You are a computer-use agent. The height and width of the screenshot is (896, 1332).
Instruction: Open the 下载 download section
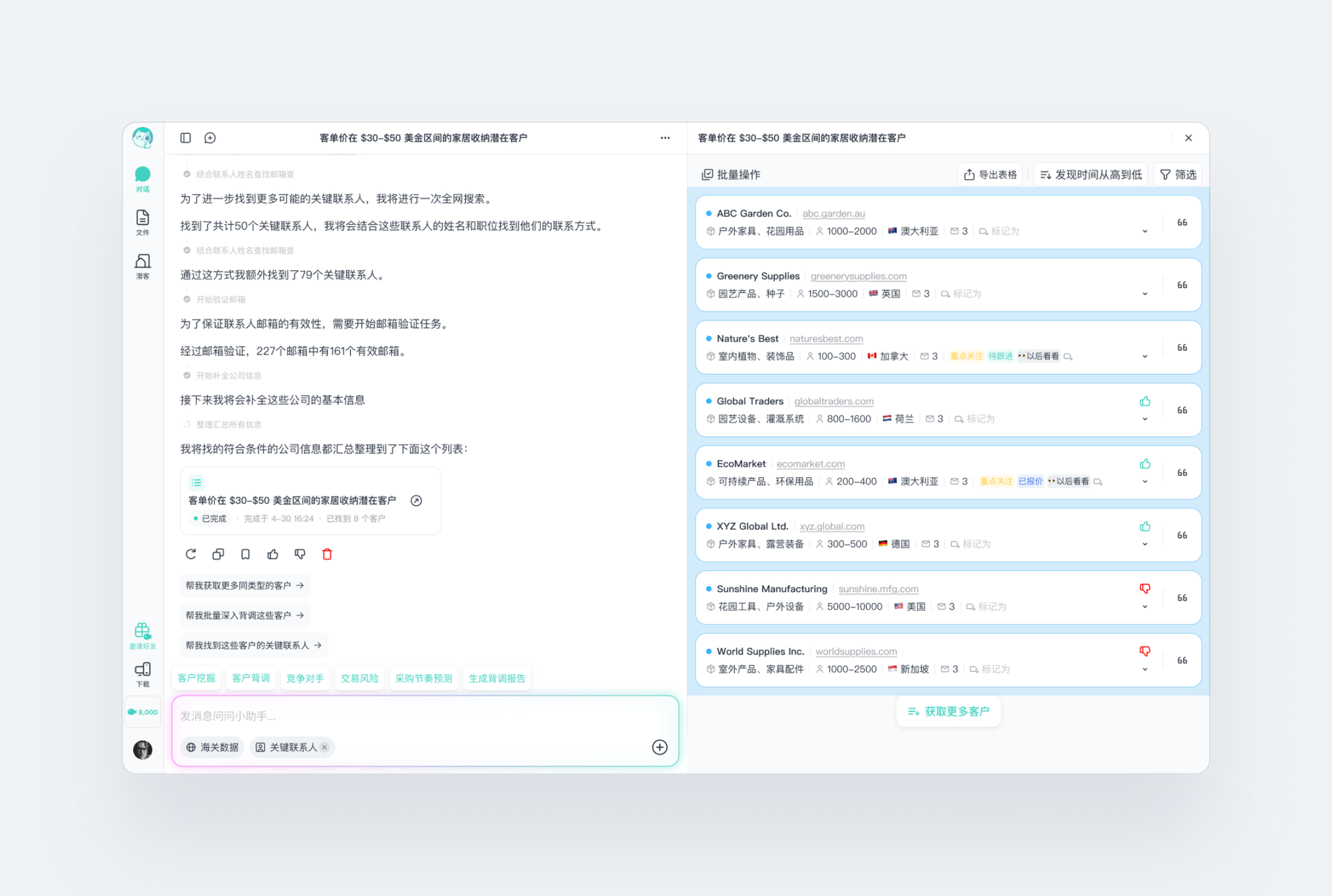(x=143, y=674)
